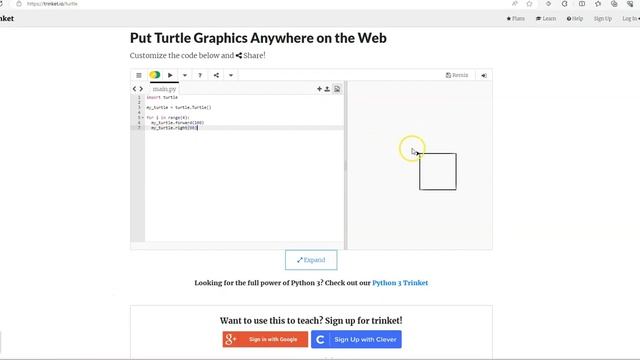Expand the run options dropdown arrow
Image resolution: width=640 pixels, height=360 pixels.
pos(185,76)
